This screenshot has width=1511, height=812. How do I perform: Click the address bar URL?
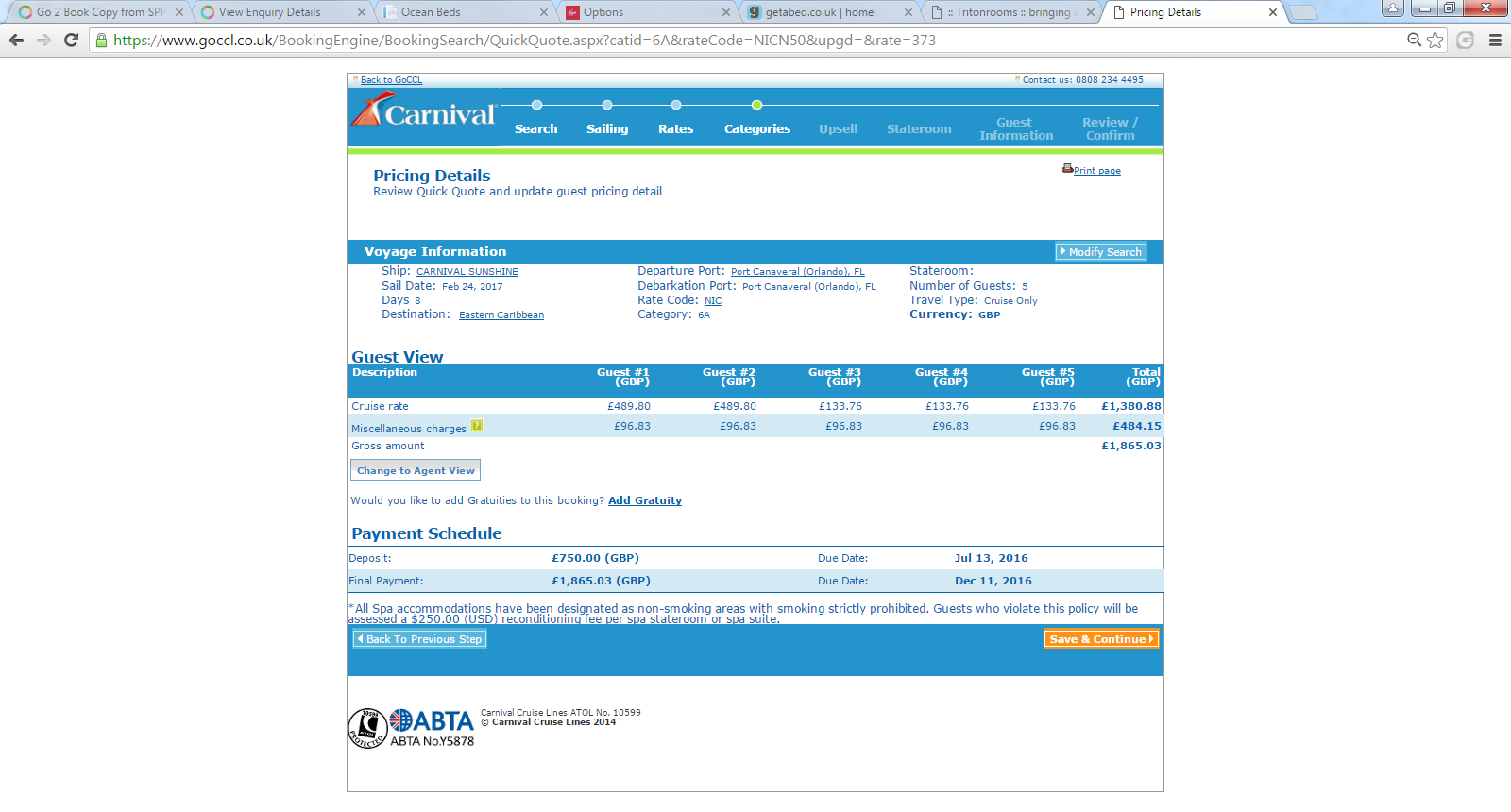point(524,40)
